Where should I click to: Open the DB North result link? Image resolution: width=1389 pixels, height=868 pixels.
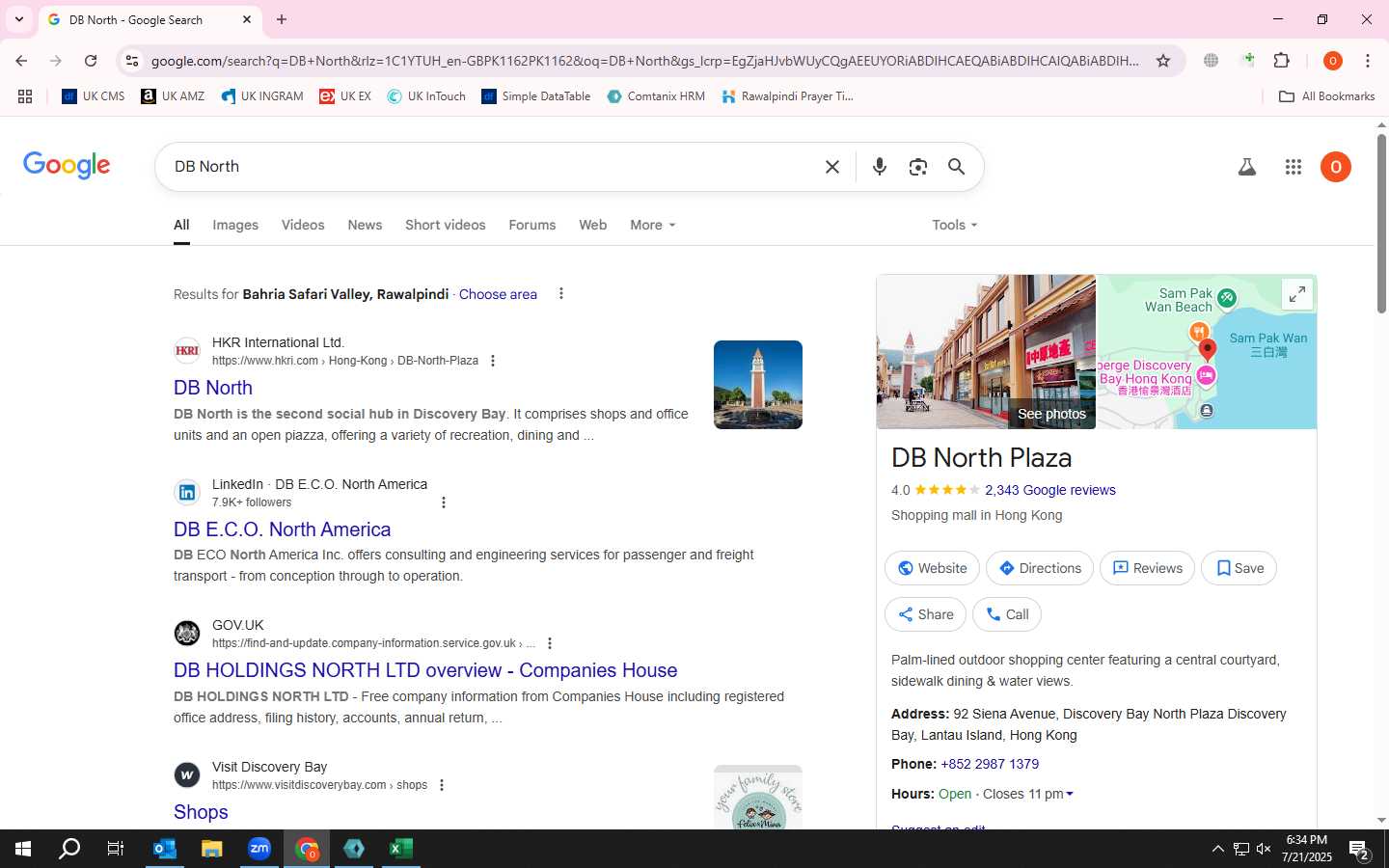click(x=213, y=388)
